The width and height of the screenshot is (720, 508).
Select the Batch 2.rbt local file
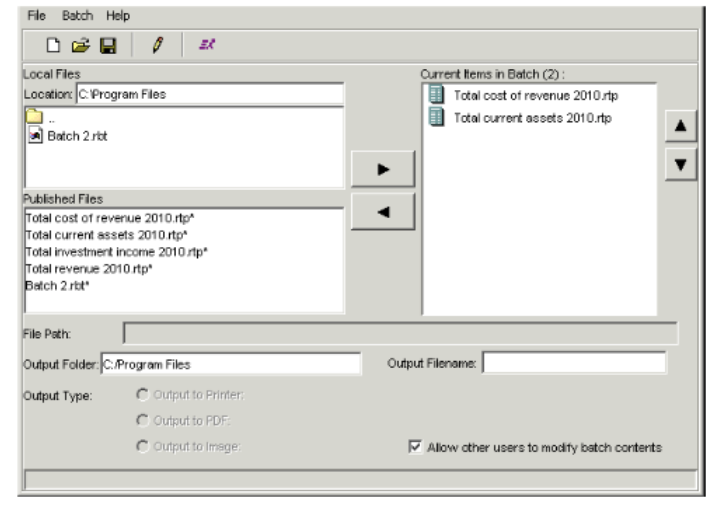tap(69, 136)
